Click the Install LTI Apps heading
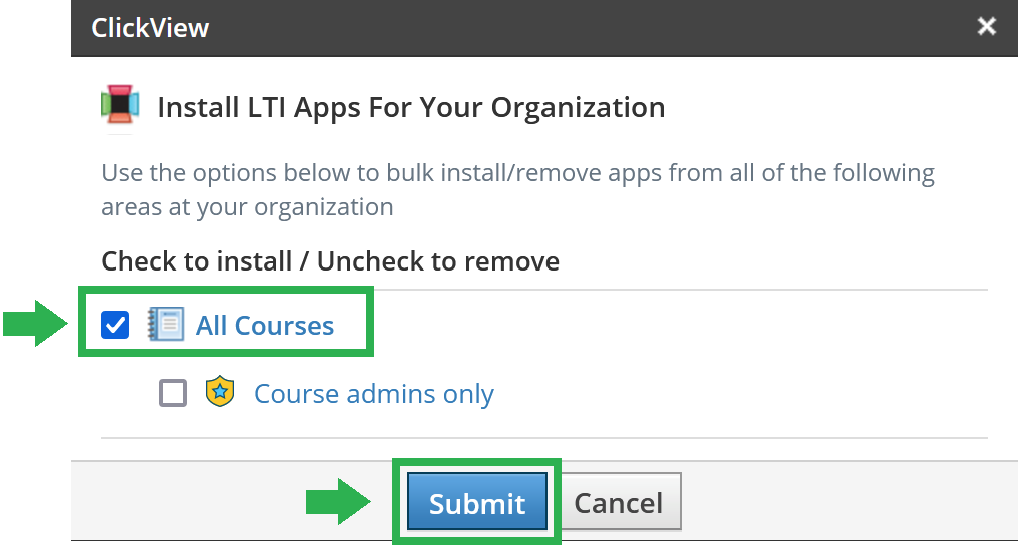This screenshot has height=548, width=1019. (411, 107)
